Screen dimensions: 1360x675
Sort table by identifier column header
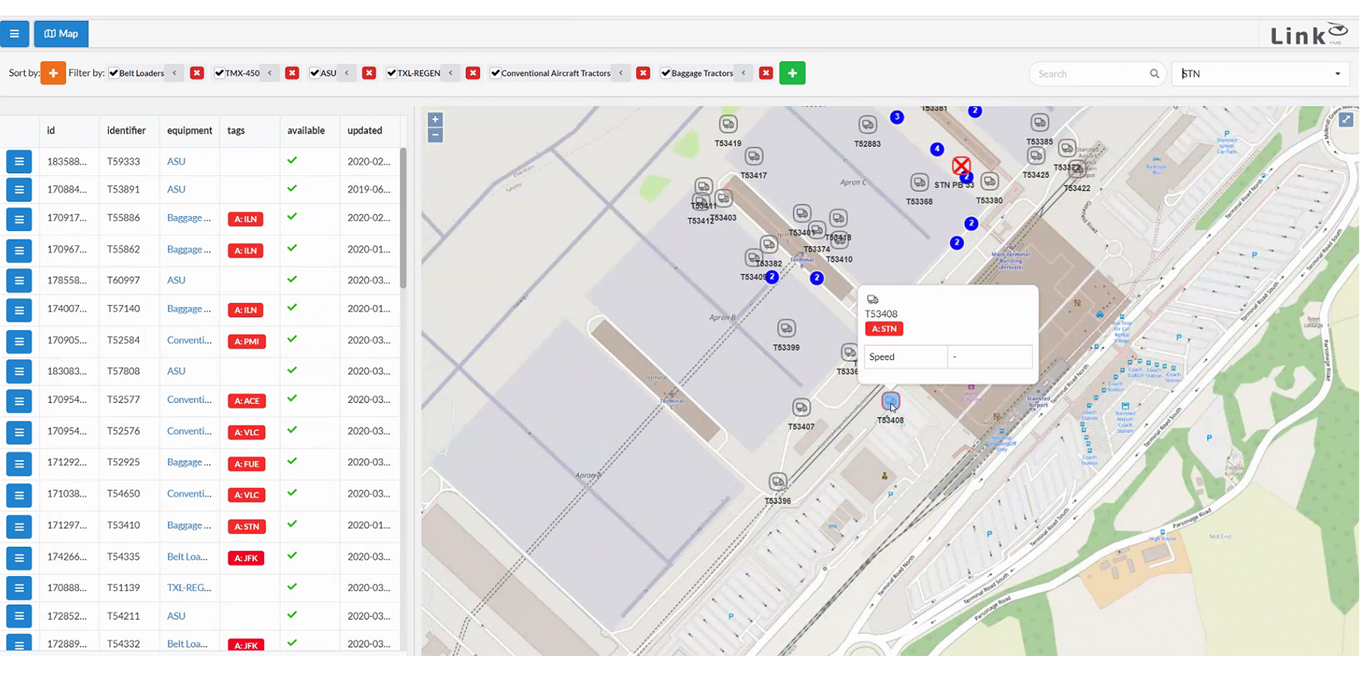click(126, 130)
